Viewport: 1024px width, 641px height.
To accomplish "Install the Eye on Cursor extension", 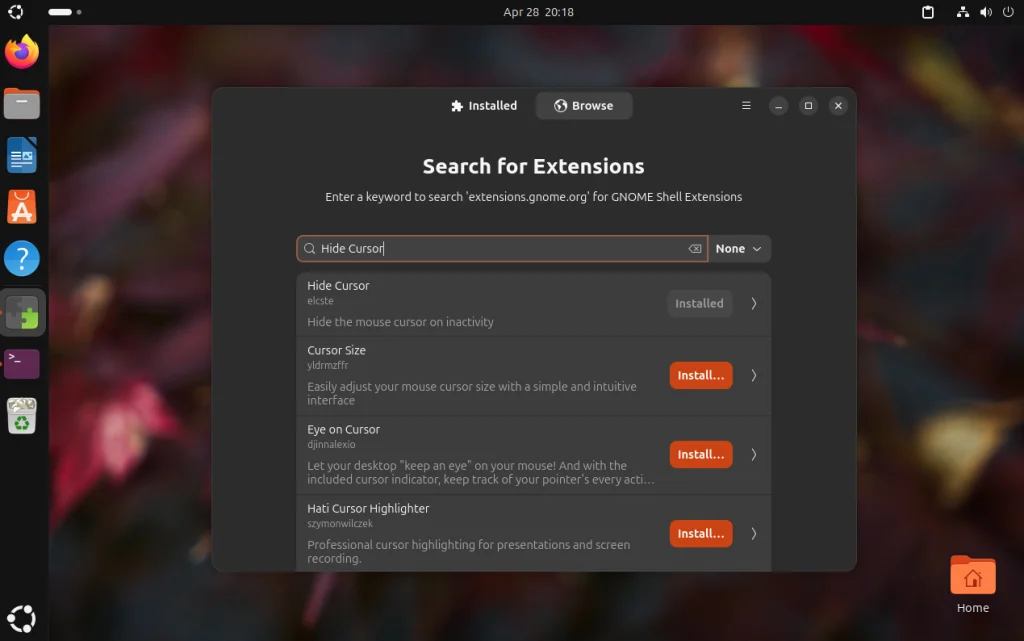I will [x=701, y=454].
